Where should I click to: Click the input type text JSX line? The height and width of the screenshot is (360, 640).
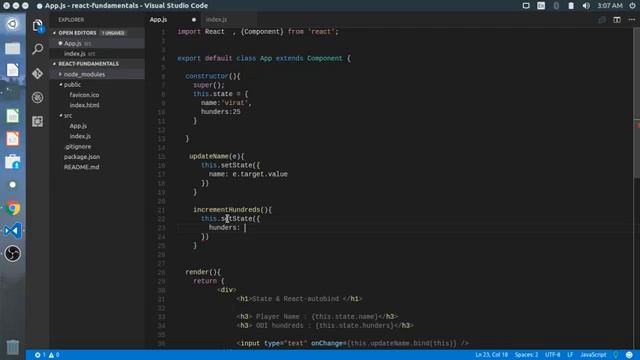point(352,343)
